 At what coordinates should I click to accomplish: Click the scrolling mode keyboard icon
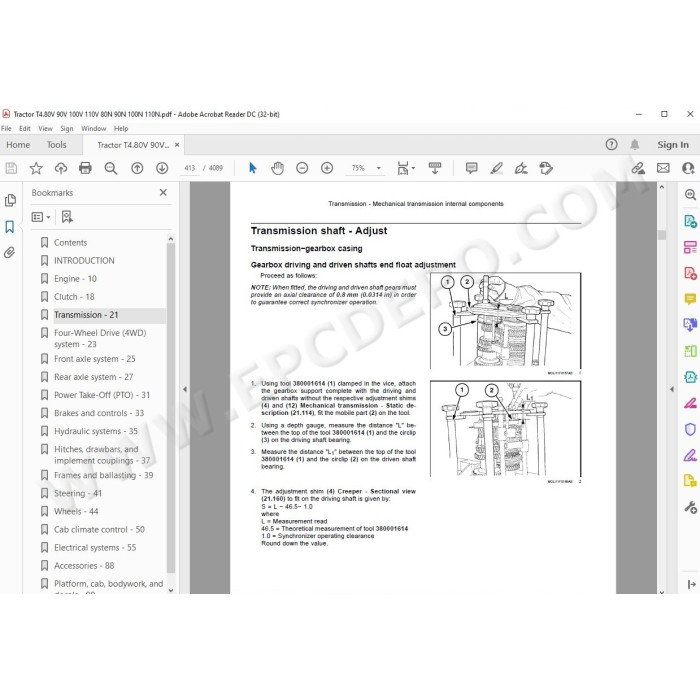pyautogui.click(x=435, y=168)
